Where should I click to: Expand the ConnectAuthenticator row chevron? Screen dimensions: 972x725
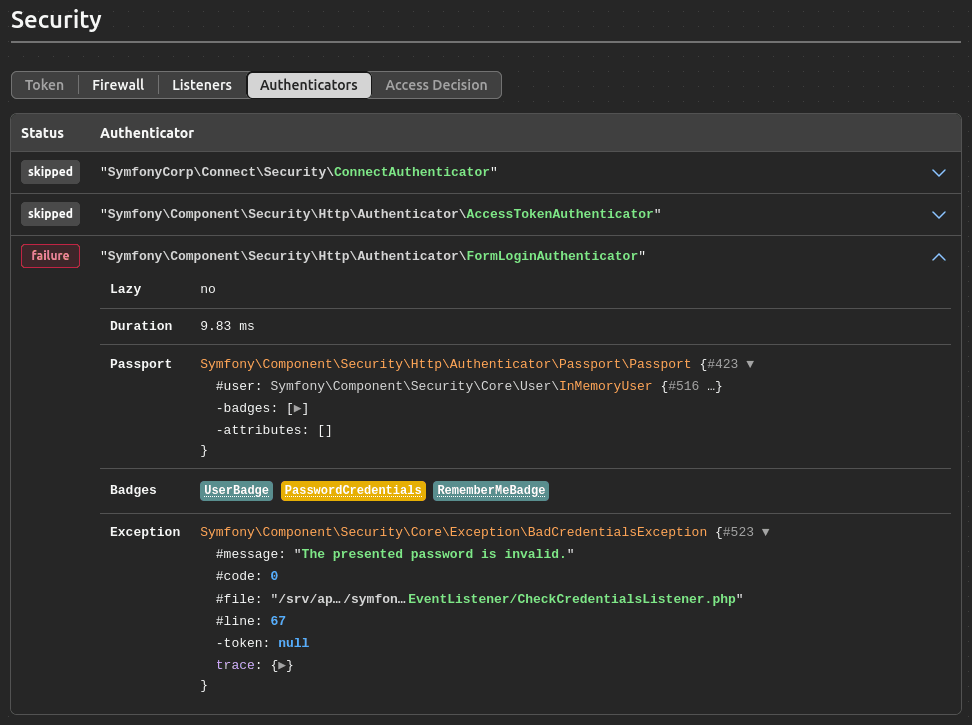(x=939, y=173)
